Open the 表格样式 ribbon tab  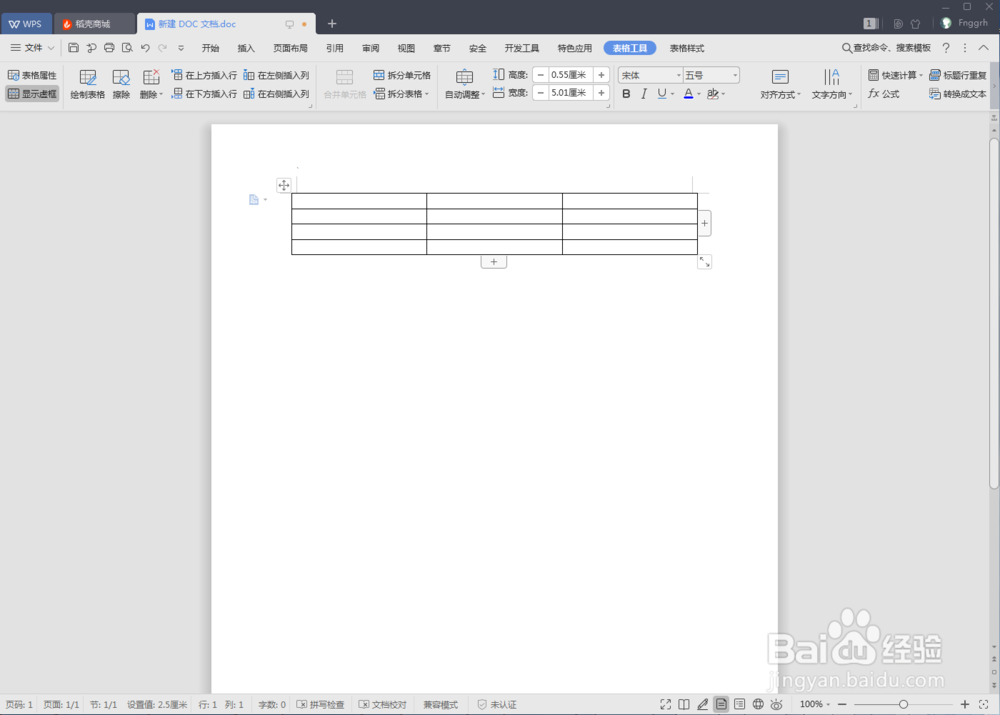(x=687, y=48)
